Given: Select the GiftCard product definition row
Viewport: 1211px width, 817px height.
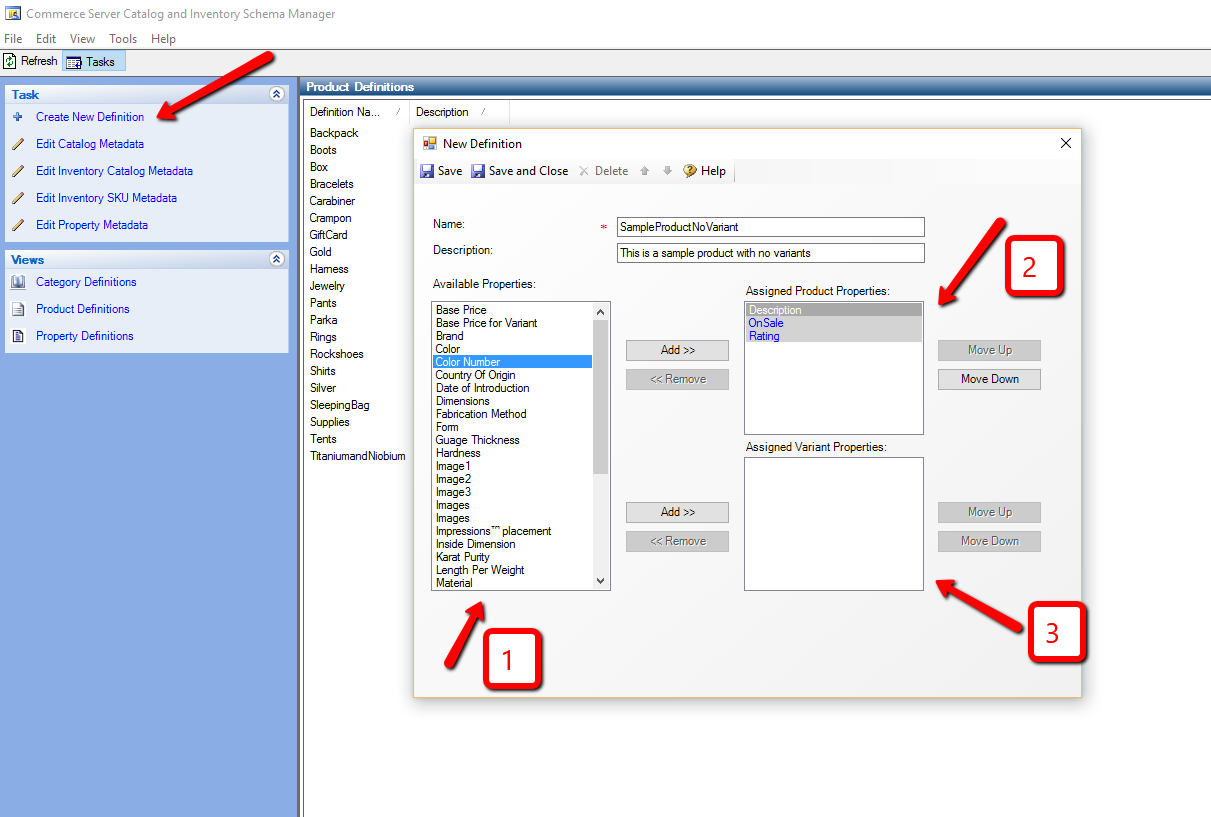Looking at the screenshot, I should pos(329,235).
